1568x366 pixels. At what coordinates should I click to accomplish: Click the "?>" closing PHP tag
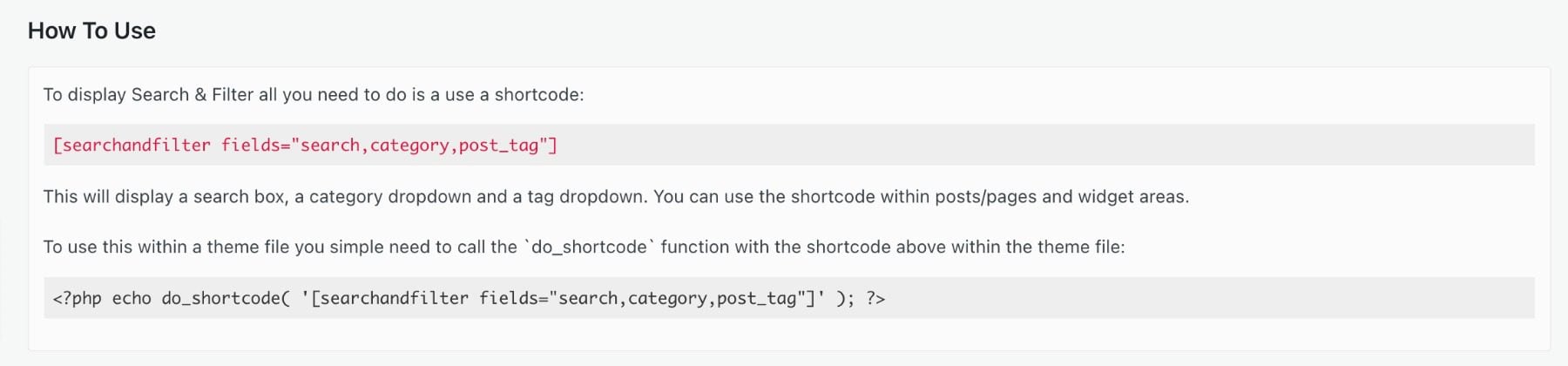[x=875, y=298]
